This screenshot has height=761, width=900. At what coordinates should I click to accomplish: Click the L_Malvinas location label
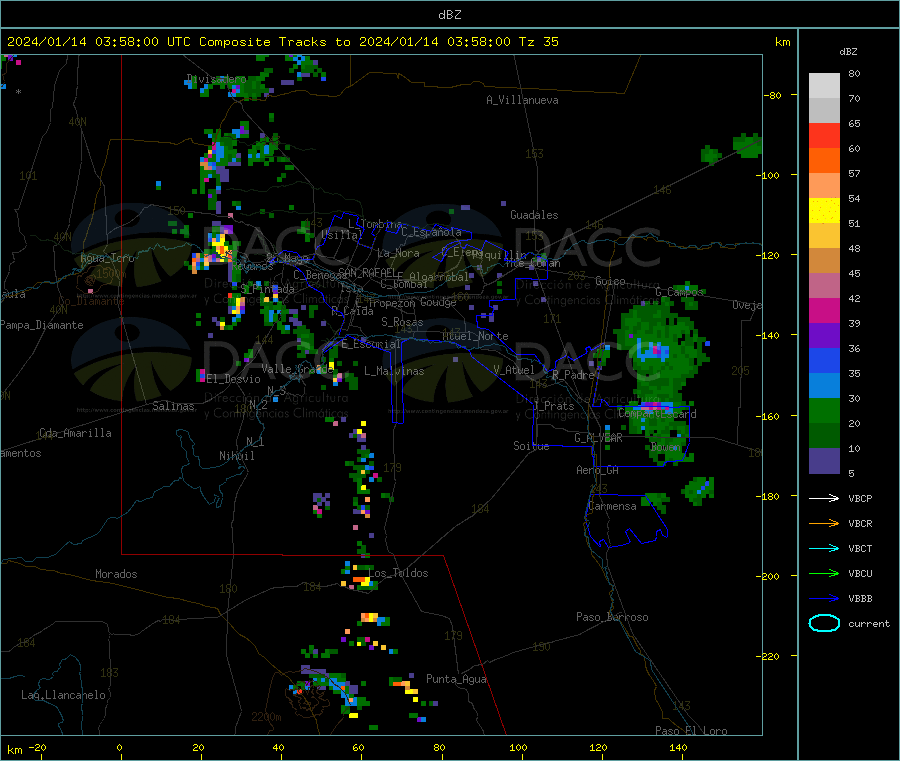[x=394, y=371]
